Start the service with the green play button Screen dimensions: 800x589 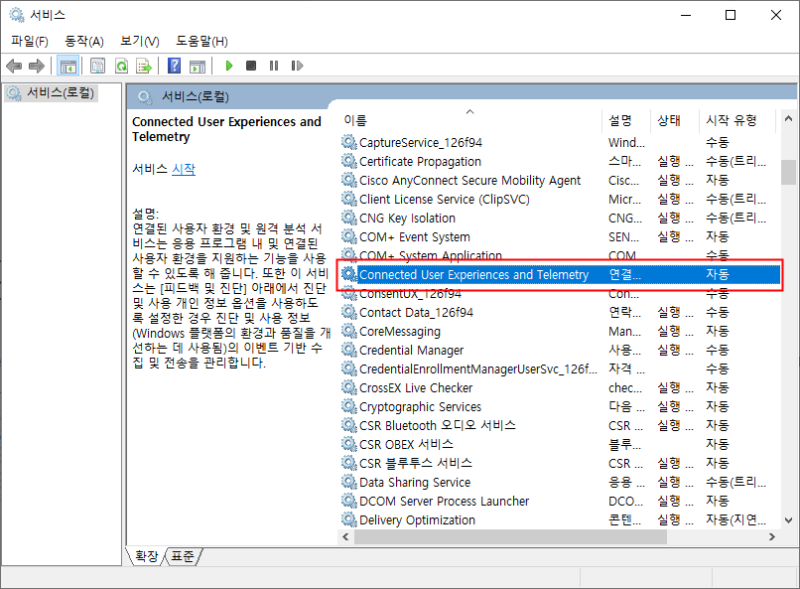[229, 66]
